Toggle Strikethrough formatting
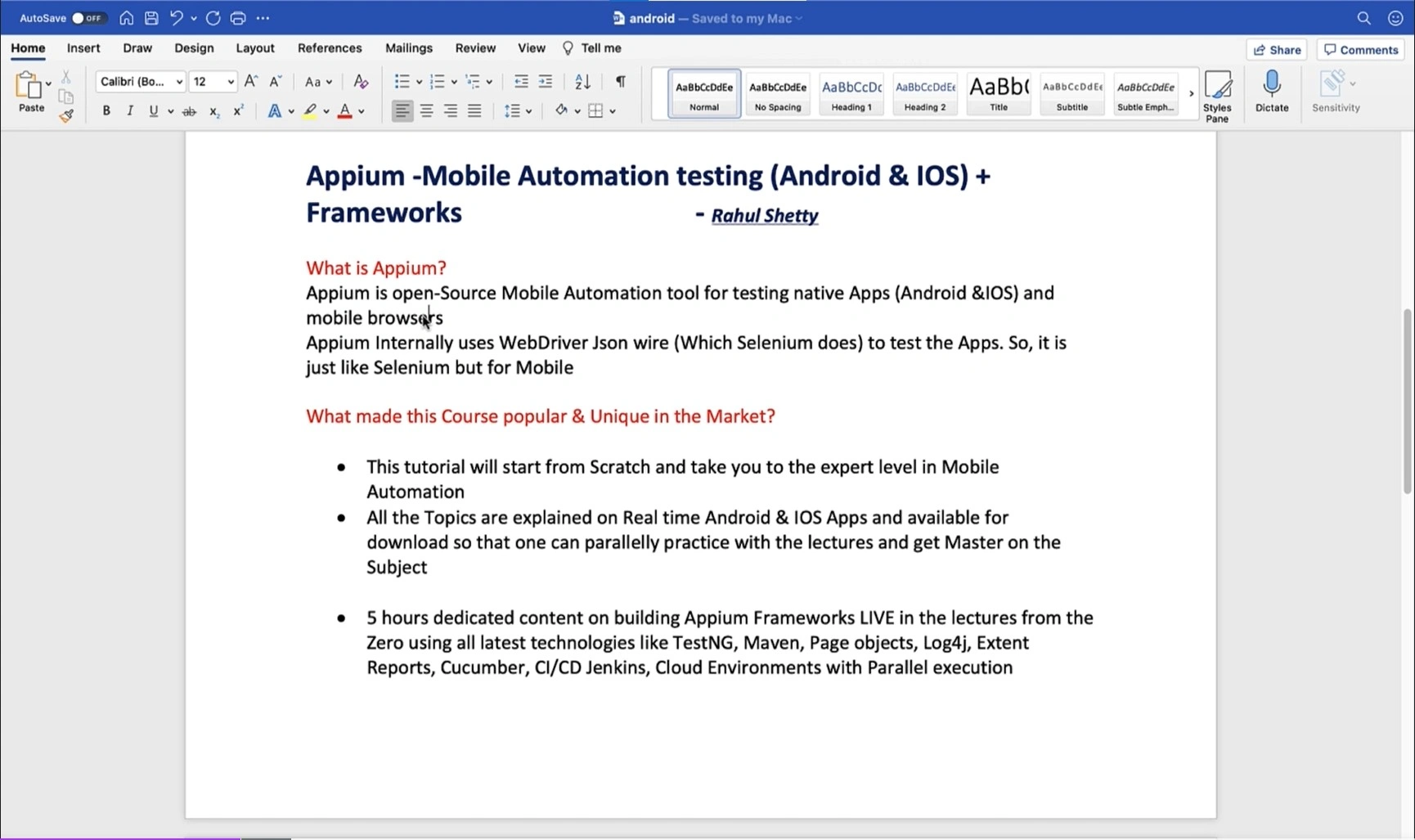The height and width of the screenshot is (840, 1415). tap(189, 111)
